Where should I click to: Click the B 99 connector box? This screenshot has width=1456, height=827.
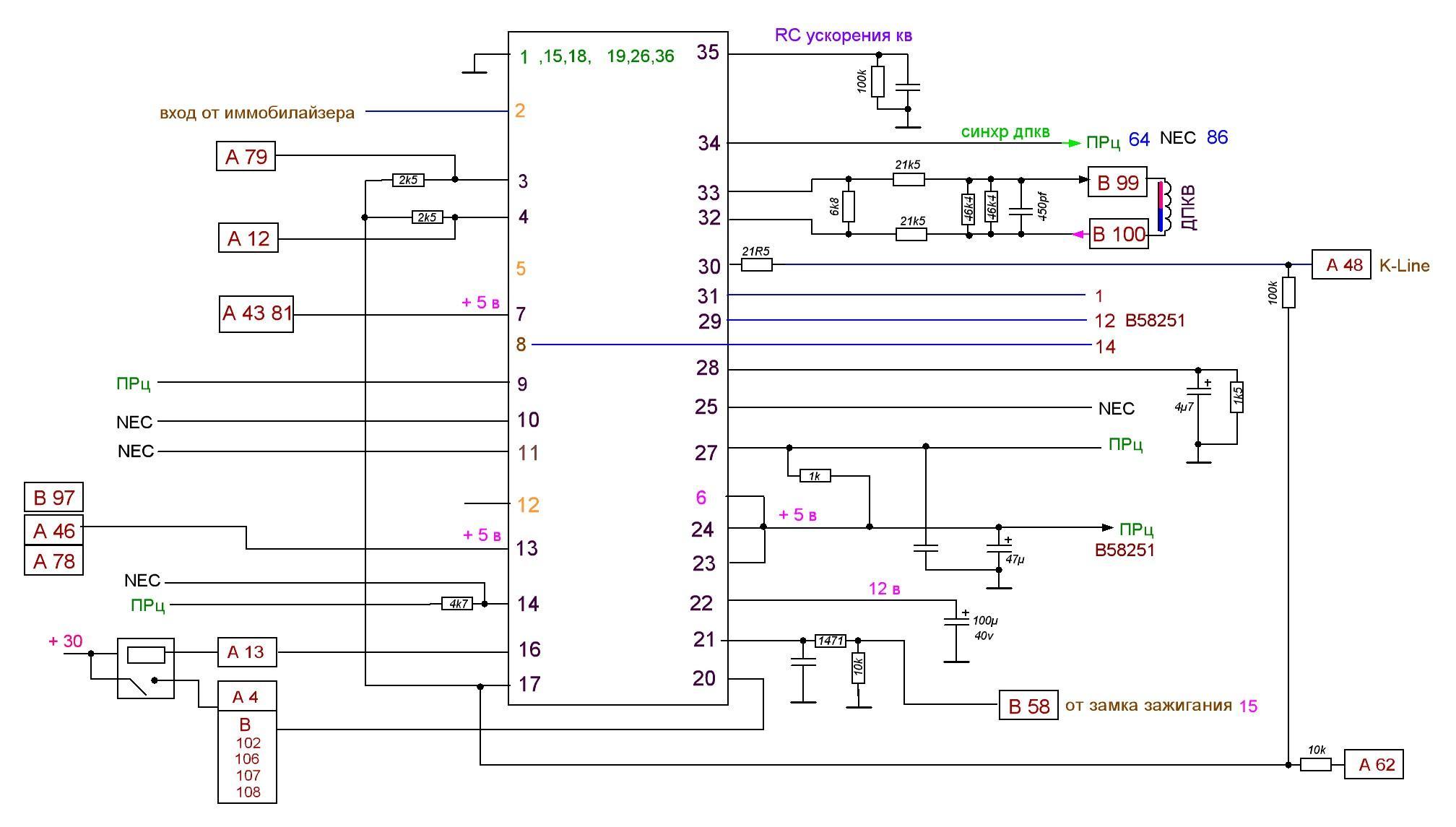coord(1117,182)
